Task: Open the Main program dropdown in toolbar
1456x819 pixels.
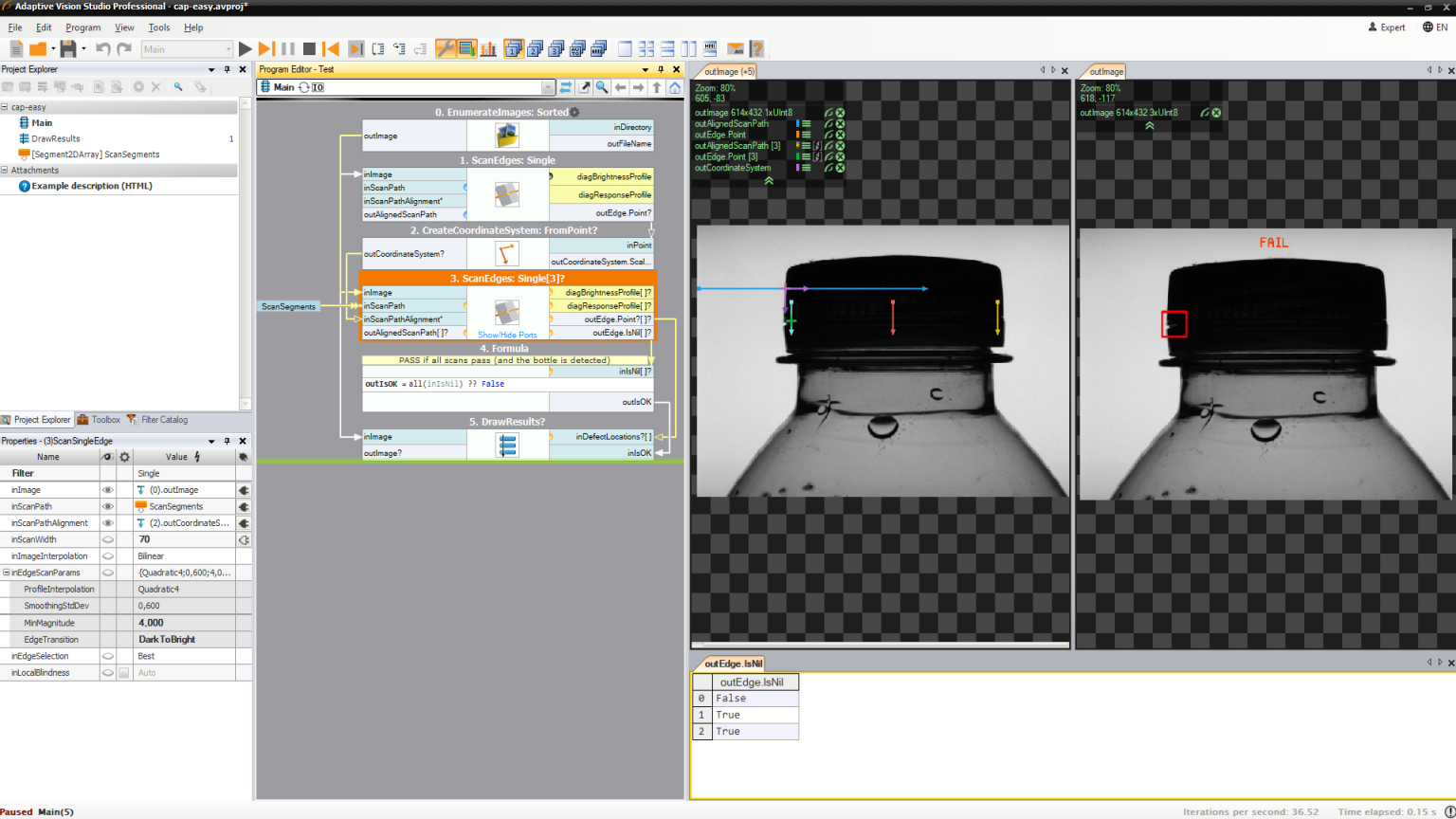Action: point(227,49)
